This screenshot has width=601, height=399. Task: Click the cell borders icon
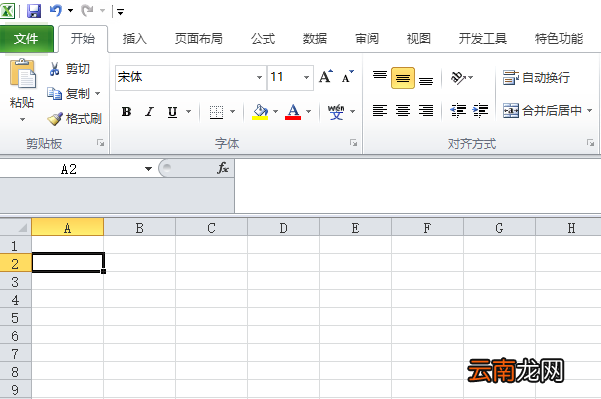click(x=216, y=112)
